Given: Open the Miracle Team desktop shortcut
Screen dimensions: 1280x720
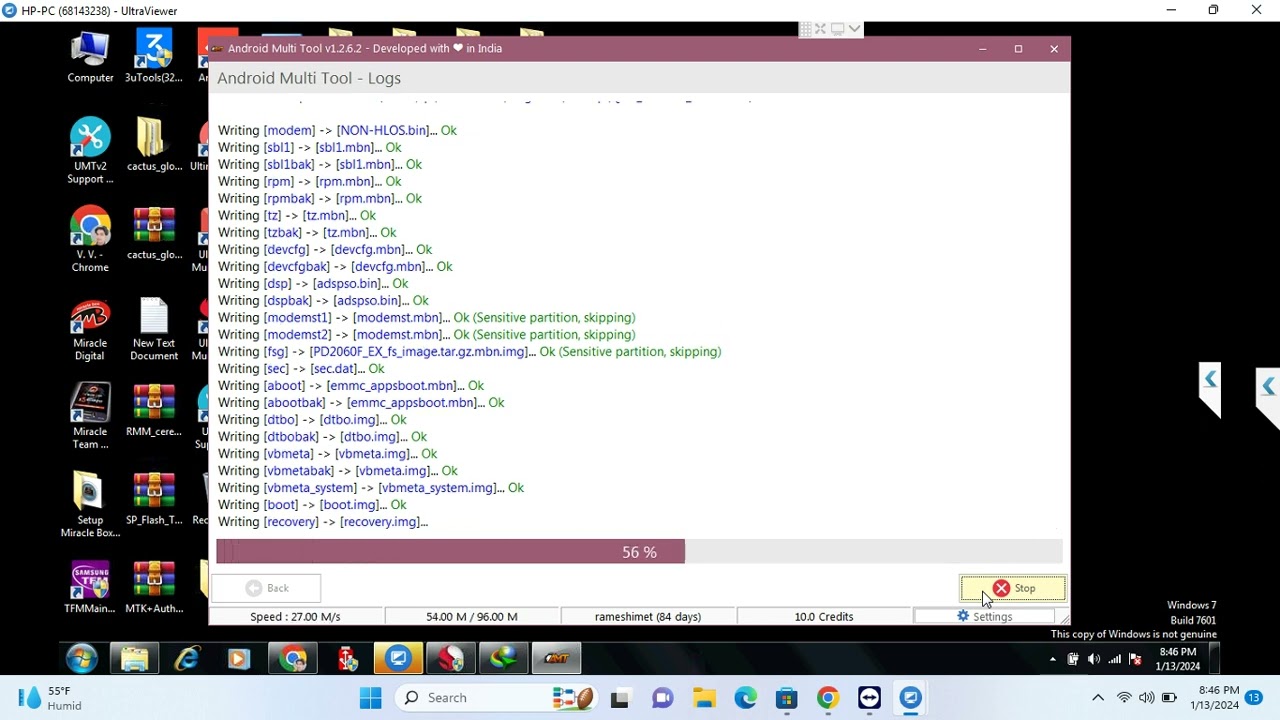Looking at the screenshot, I should (90, 417).
